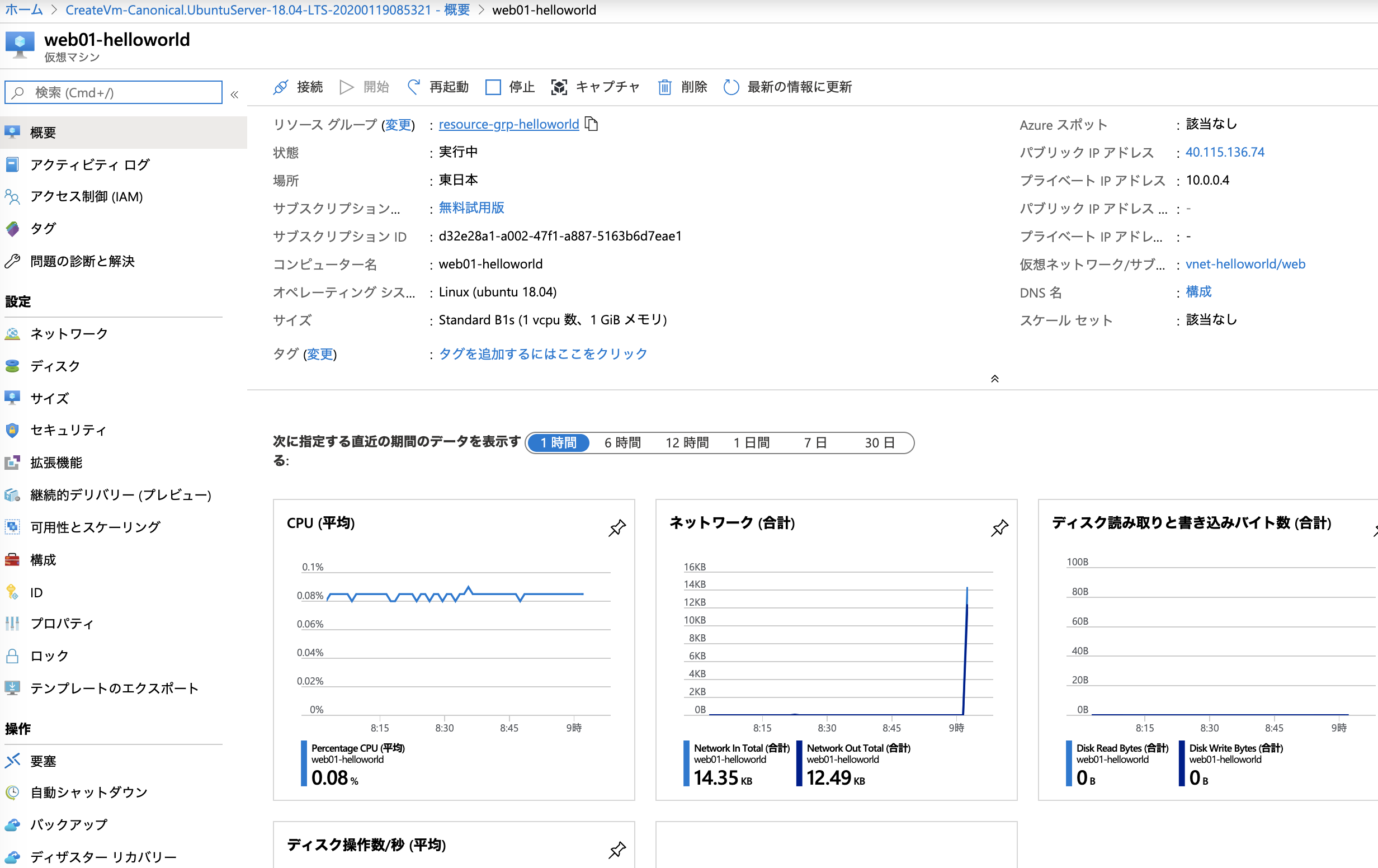The image size is (1378, 868).
Task: Click Percentage CPU legend 0.08 %
Action: [352, 763]
